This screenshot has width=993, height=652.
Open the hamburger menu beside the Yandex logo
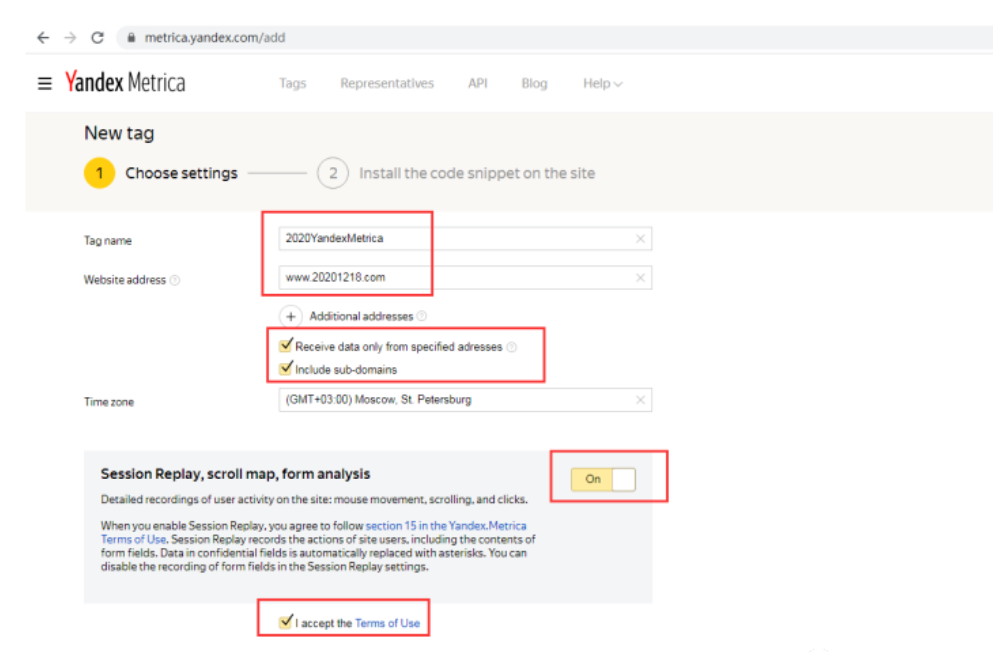pyautogui.click(x=44, y=84)
